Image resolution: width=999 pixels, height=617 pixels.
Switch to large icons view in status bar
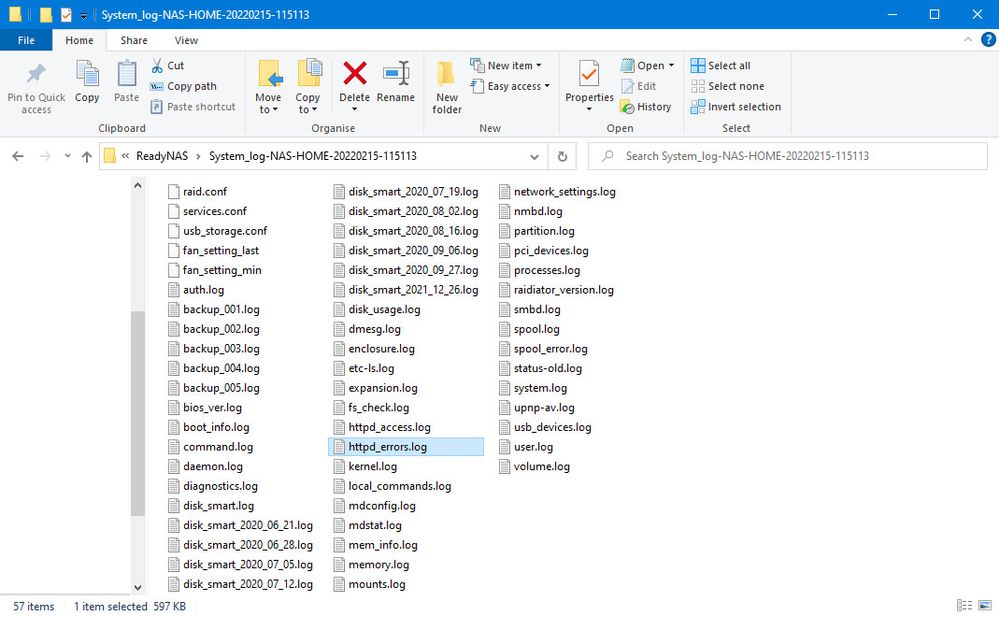984,606
